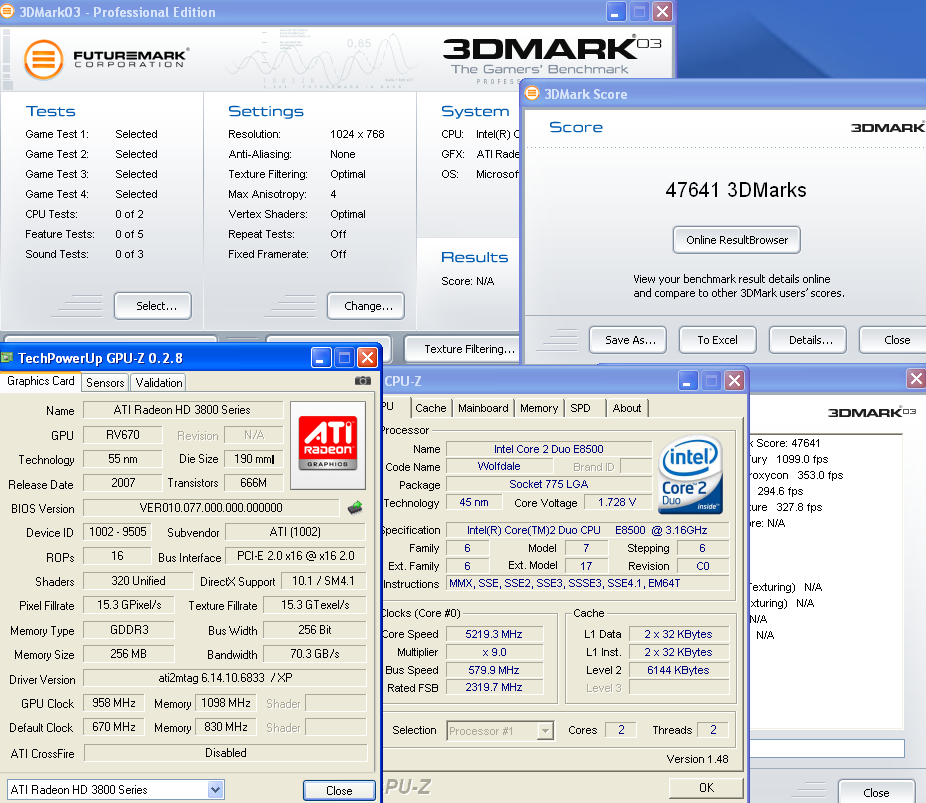926x803 pixels.
Task: Click the Bus Speed 579.9 MHz value
Action: coord(494,670)
